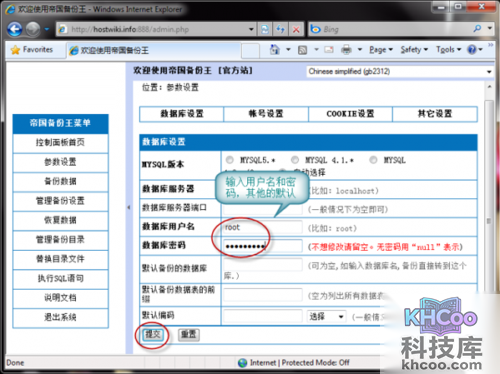Click the 提交 submit button
The width and height of the screenshot is (500, 374).
coord(153,335)
